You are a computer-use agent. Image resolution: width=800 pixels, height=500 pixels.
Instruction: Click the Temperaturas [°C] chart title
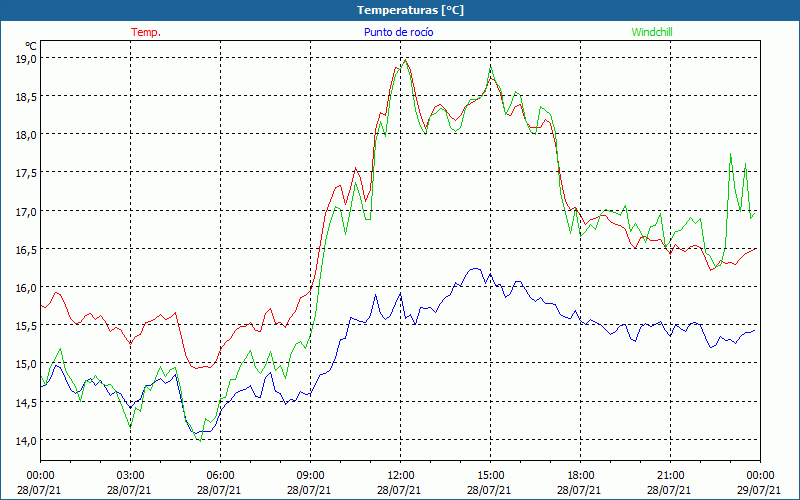click(410, 10)
